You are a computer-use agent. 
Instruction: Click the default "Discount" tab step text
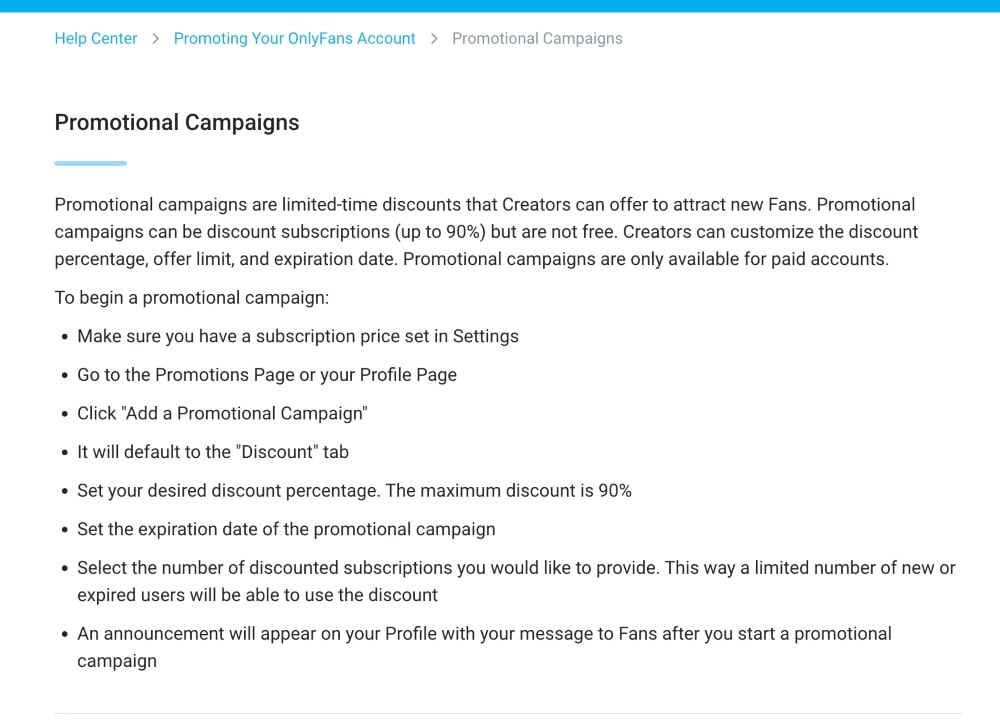[213, 452]
